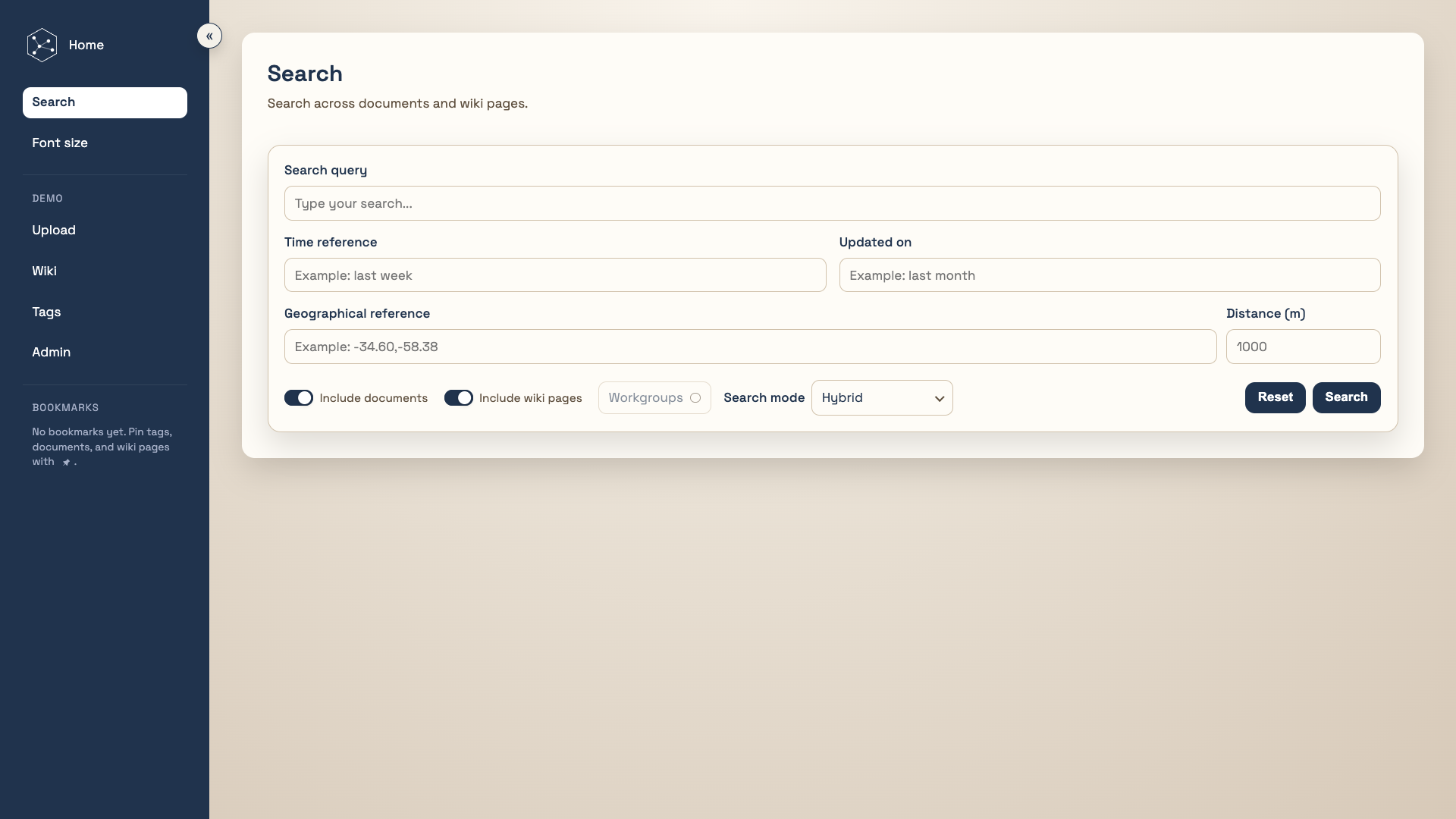Disable Include wiki pages
The width and height of the screenshot is (1456, 819).
coord(460,397)
